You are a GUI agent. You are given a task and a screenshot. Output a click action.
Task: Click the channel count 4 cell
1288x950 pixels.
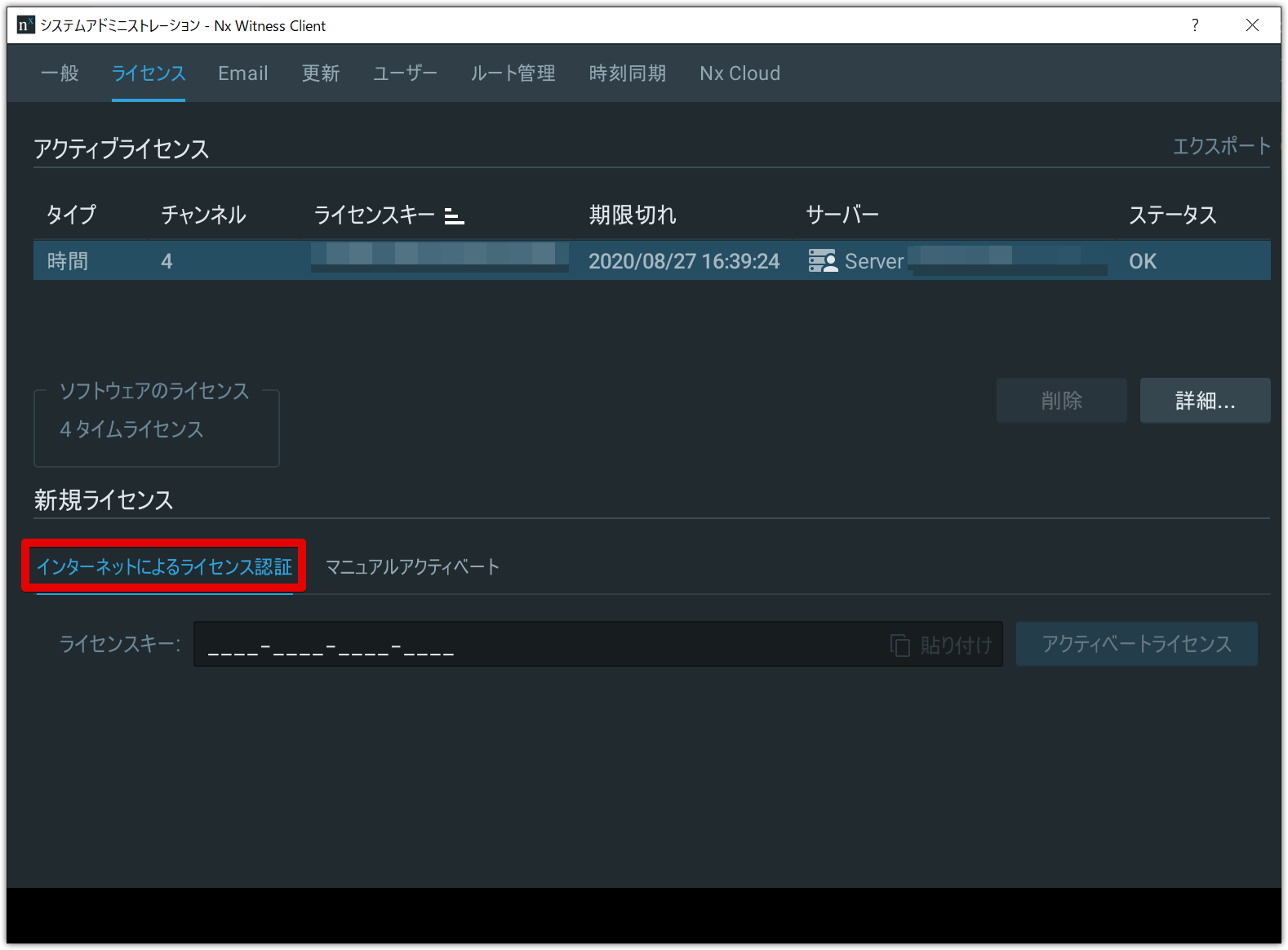pos(167,261)
